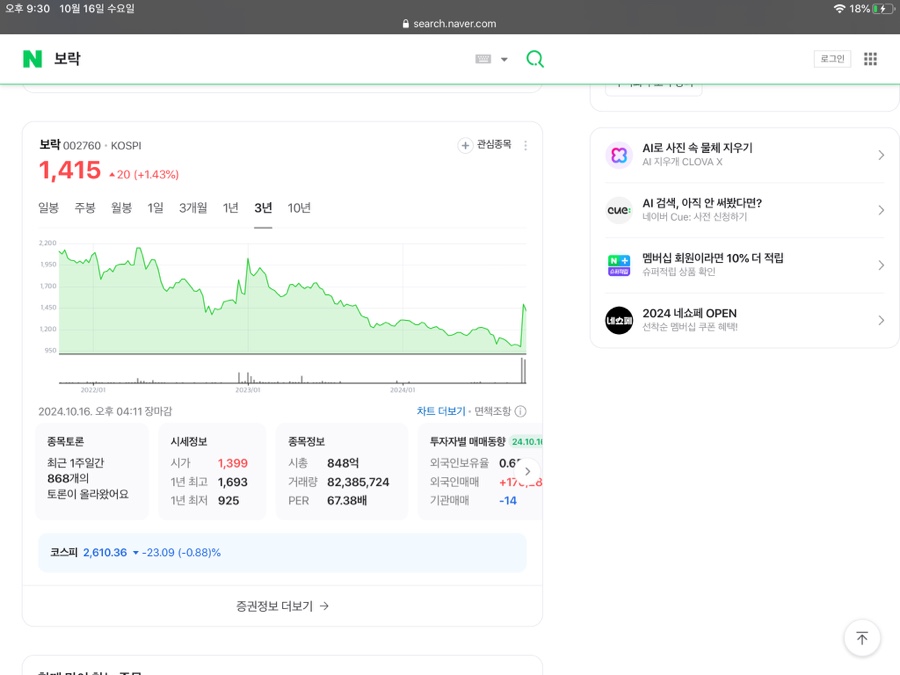Viewport: 900px width, 675px height.
Task: Click the 시총 value 848억
Action: [343, 463]
